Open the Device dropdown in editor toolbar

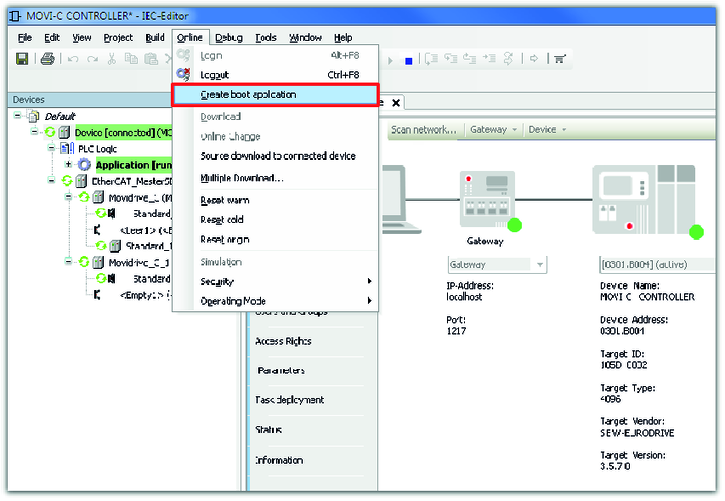[x=548, y=130]
